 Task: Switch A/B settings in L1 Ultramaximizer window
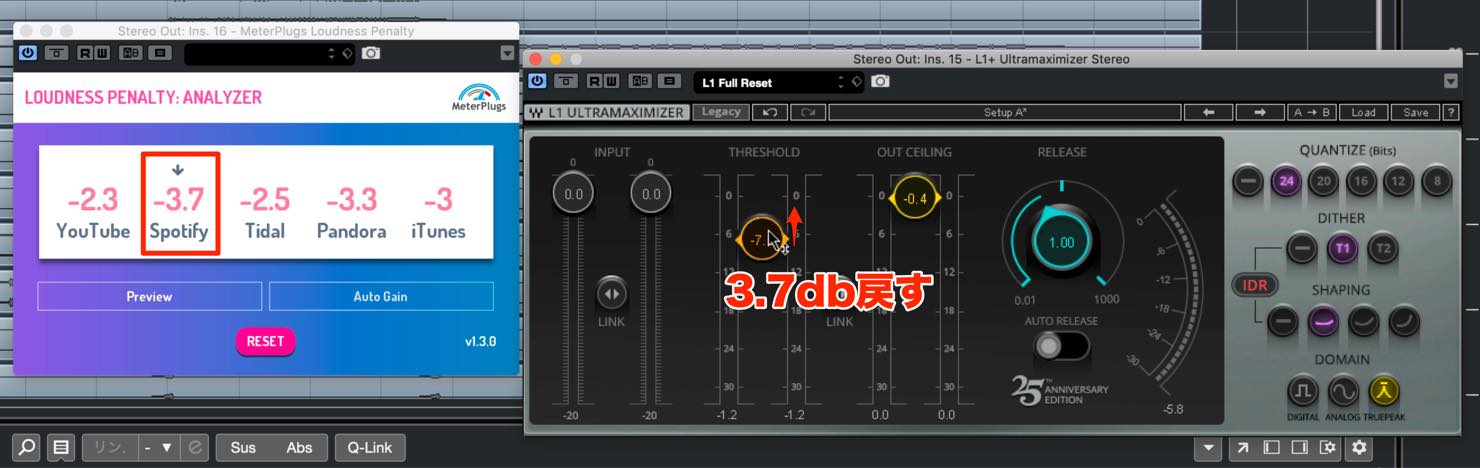[642, 82]
